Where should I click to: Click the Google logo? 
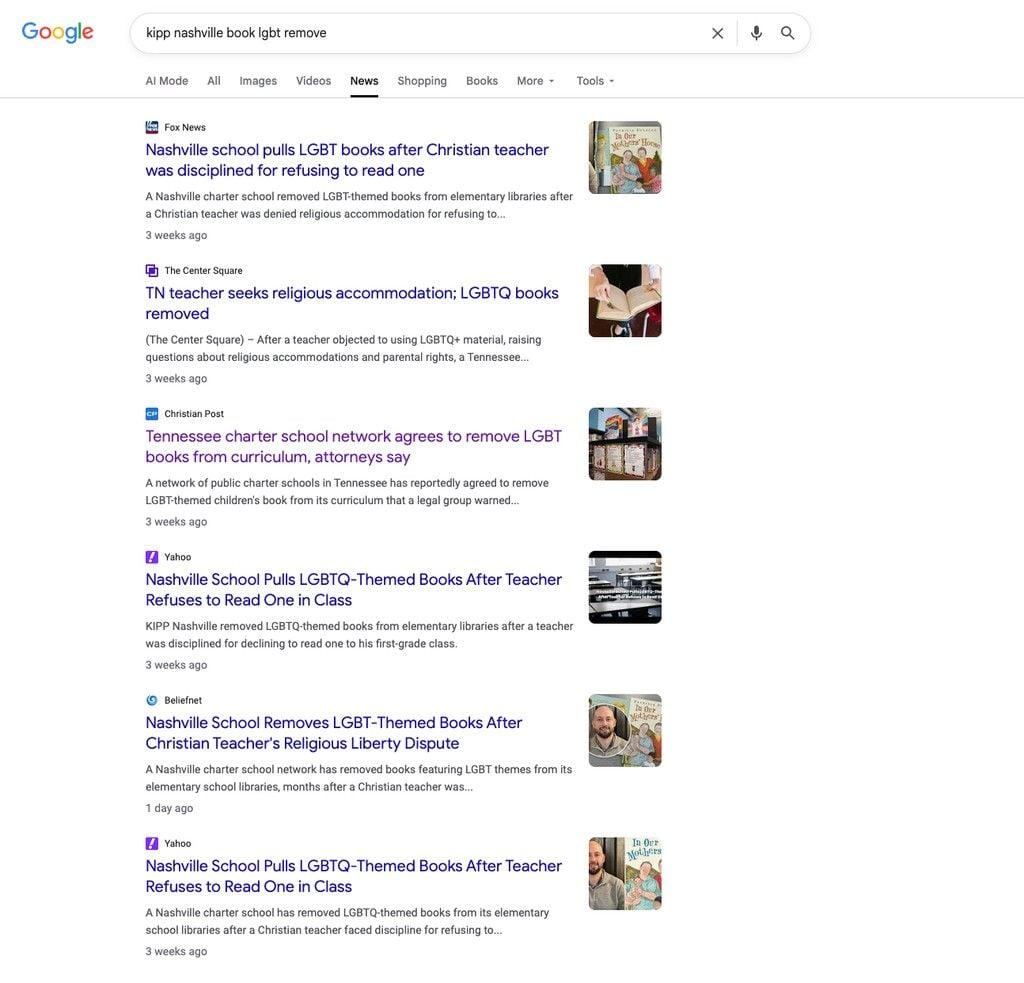[57, 32]
